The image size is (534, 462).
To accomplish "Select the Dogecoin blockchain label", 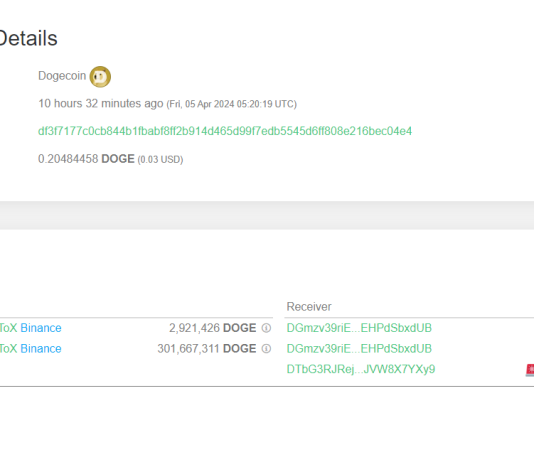I will [x=62, y=76].
